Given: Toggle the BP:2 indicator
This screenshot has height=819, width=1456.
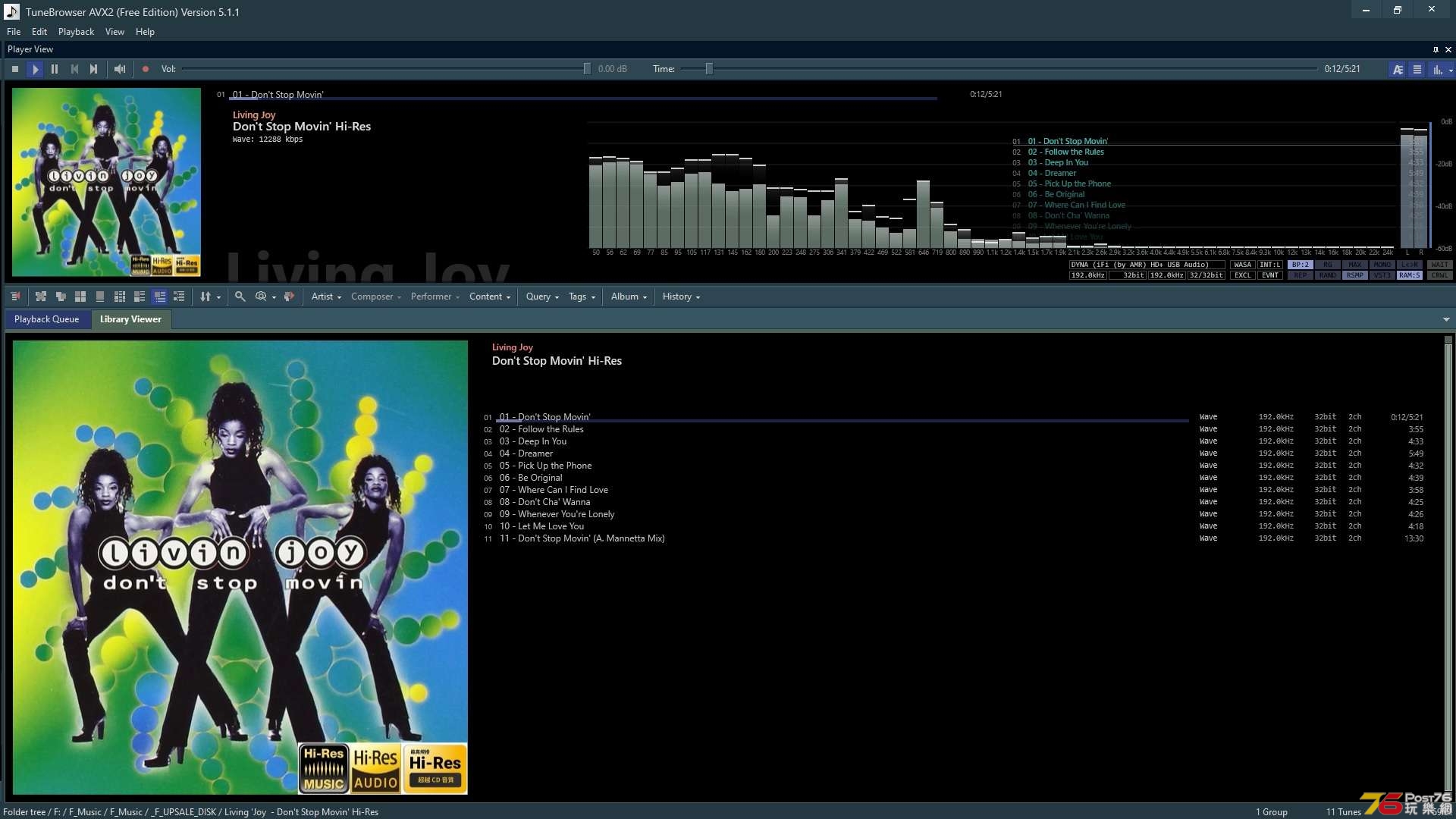Looking at the screenshot, I should pos(1301,265).
